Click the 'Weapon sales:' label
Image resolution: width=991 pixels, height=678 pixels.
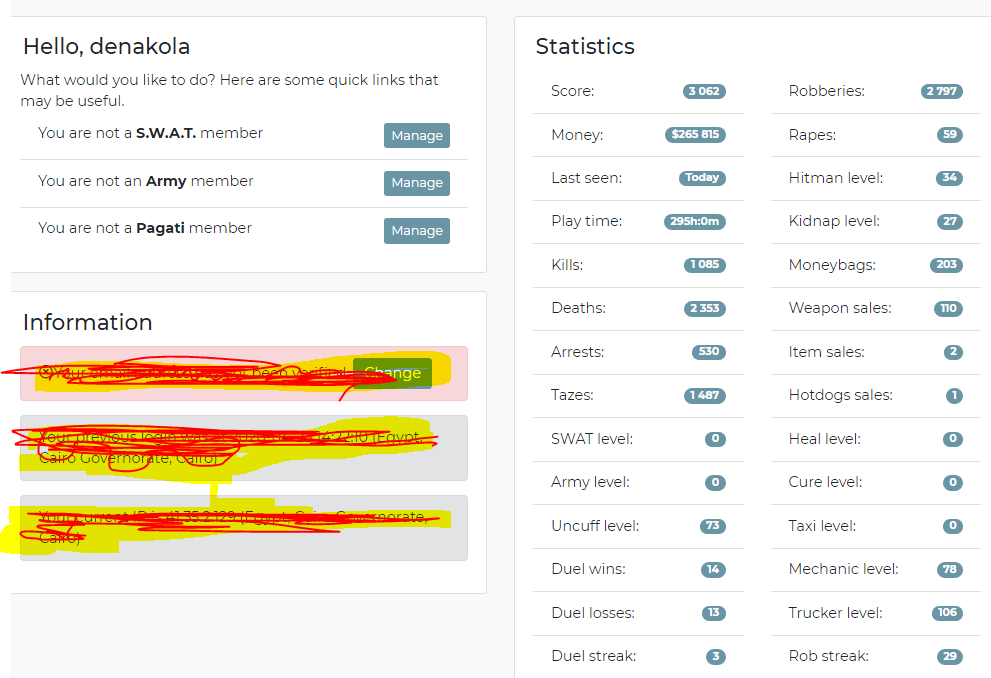[x=840, y=308]
